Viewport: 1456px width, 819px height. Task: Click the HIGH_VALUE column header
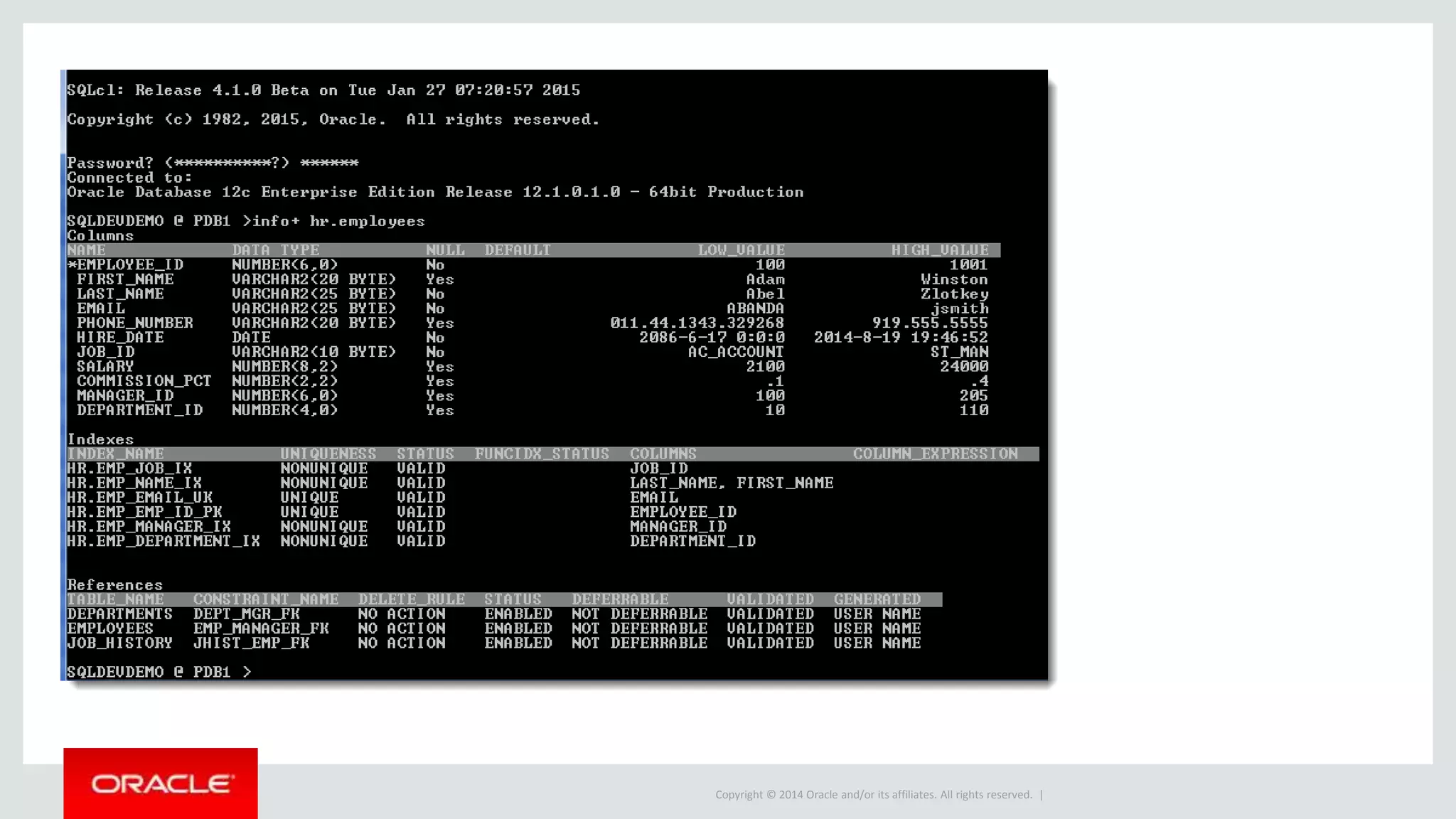tap(940, 250)
